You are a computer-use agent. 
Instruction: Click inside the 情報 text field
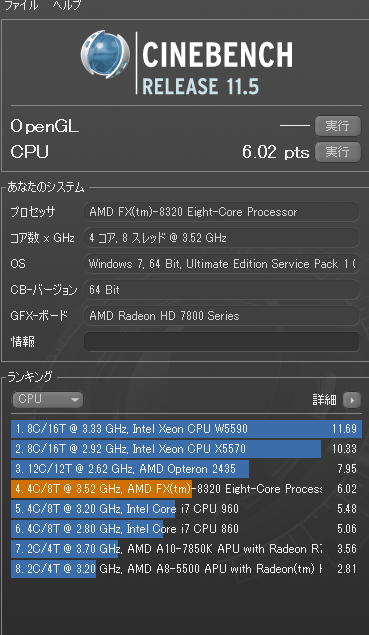point(222,342)
